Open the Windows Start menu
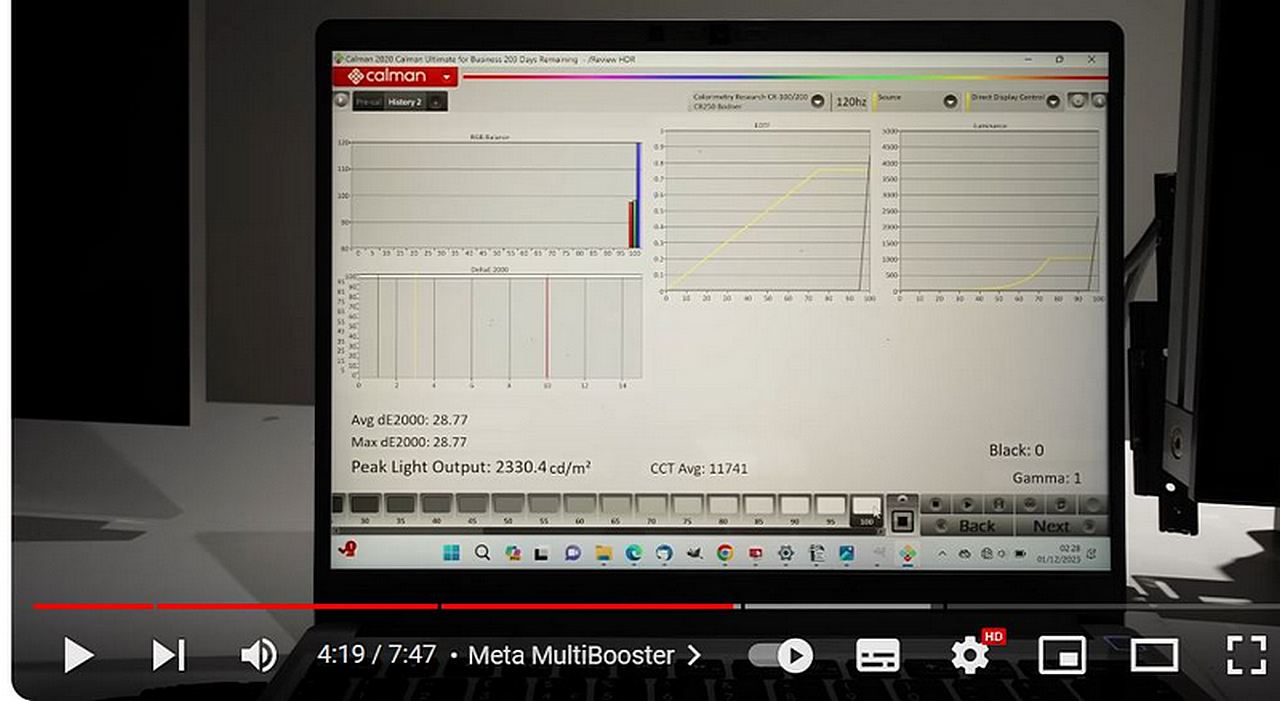This screenshot has width=1280, height=701. (x=451, y=553)
